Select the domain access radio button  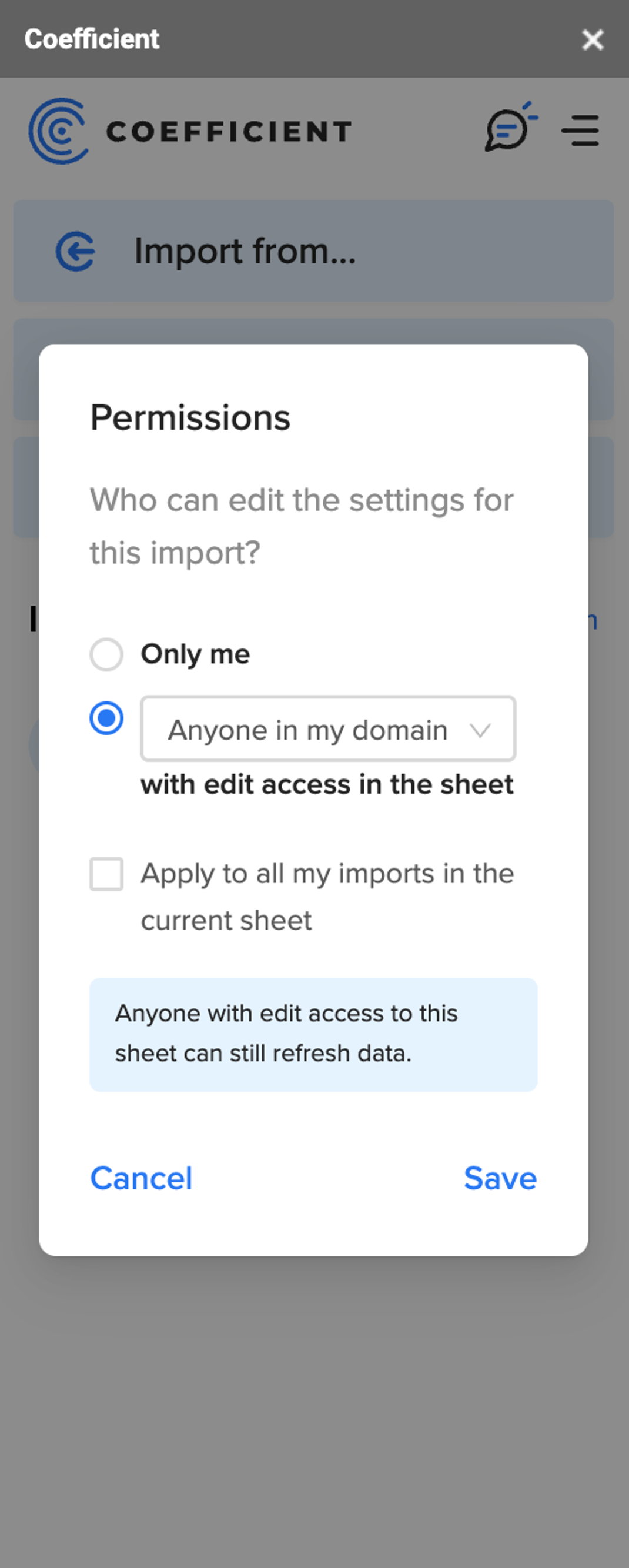106,718
